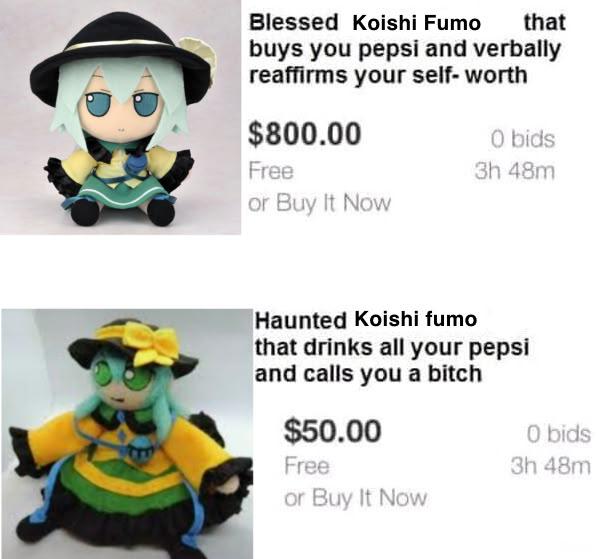The image size is (597, 559).
Task: Click the Free shipping label under $800.00
Action: pyautogui.click(x=271, y=171)
